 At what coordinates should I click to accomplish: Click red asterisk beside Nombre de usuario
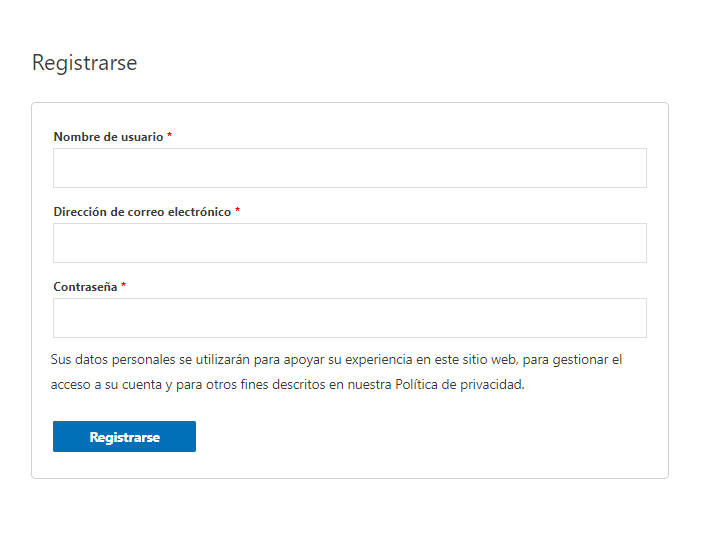pos(170,135)
